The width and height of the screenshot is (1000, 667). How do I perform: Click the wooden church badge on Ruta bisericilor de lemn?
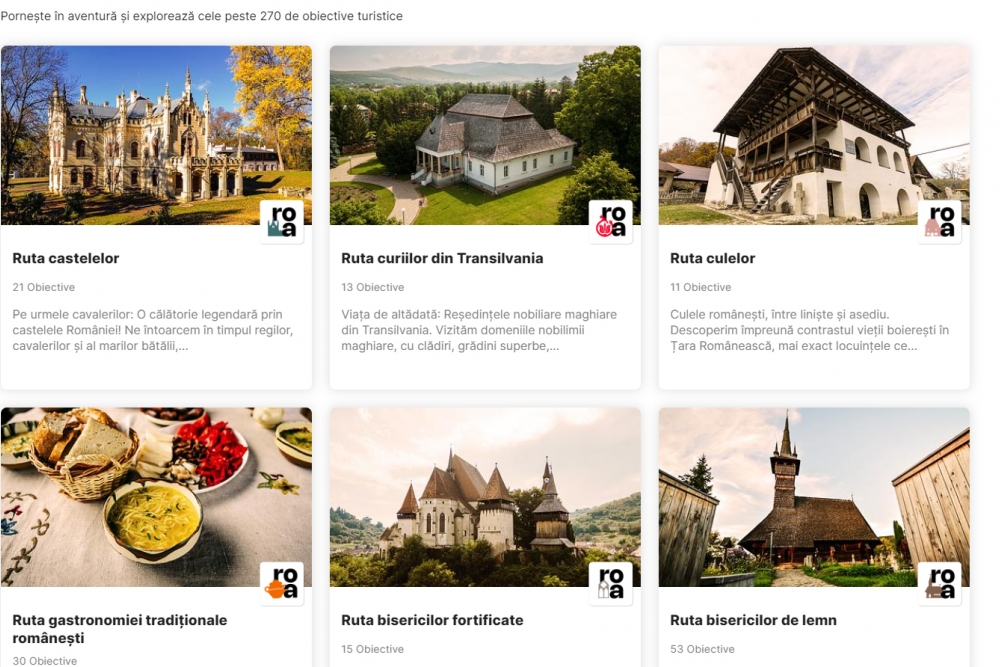939,583
